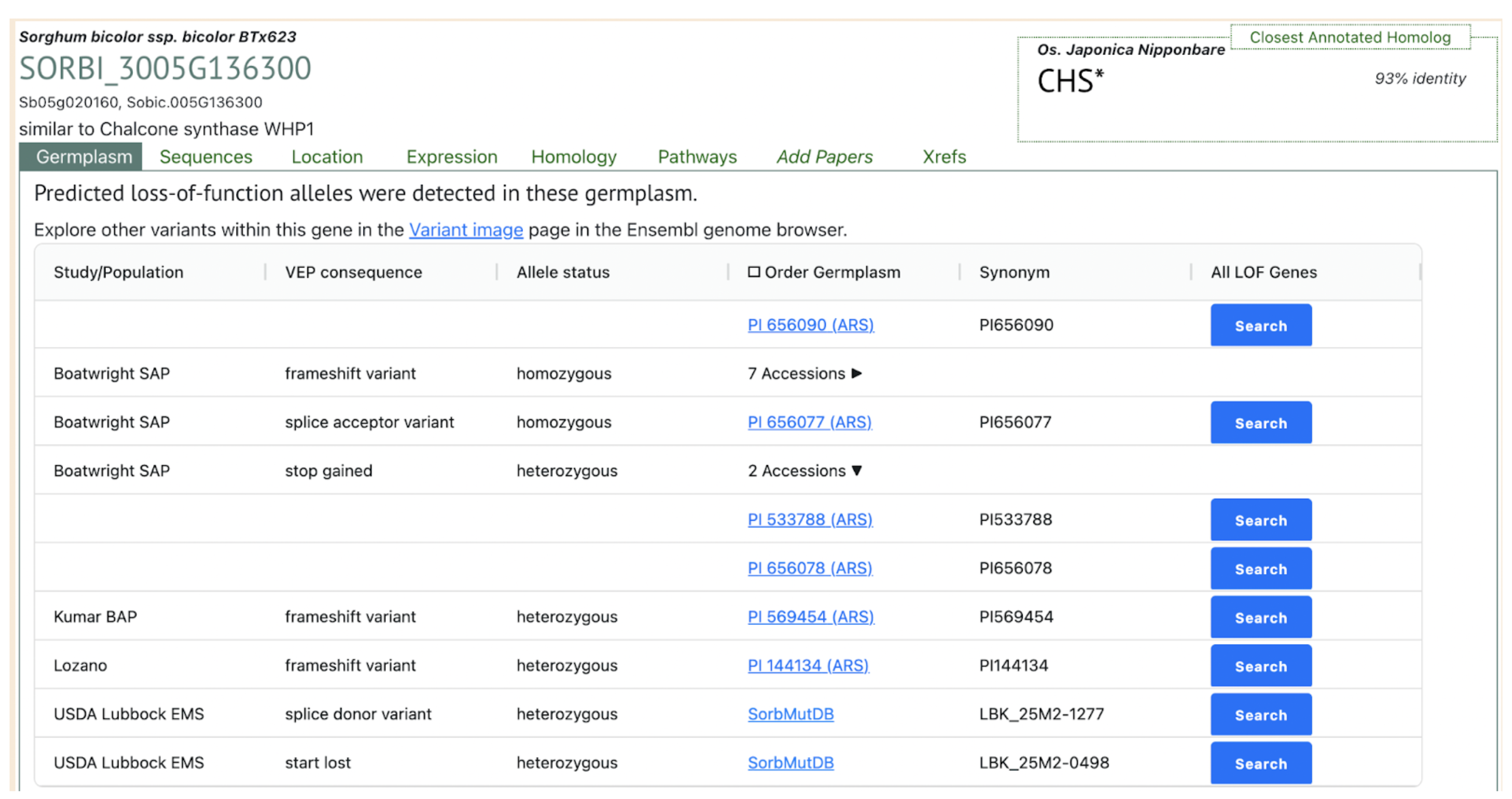Switch to the Germplasm tab
This screenshot has width=1512, height=799.
(81, 157)
